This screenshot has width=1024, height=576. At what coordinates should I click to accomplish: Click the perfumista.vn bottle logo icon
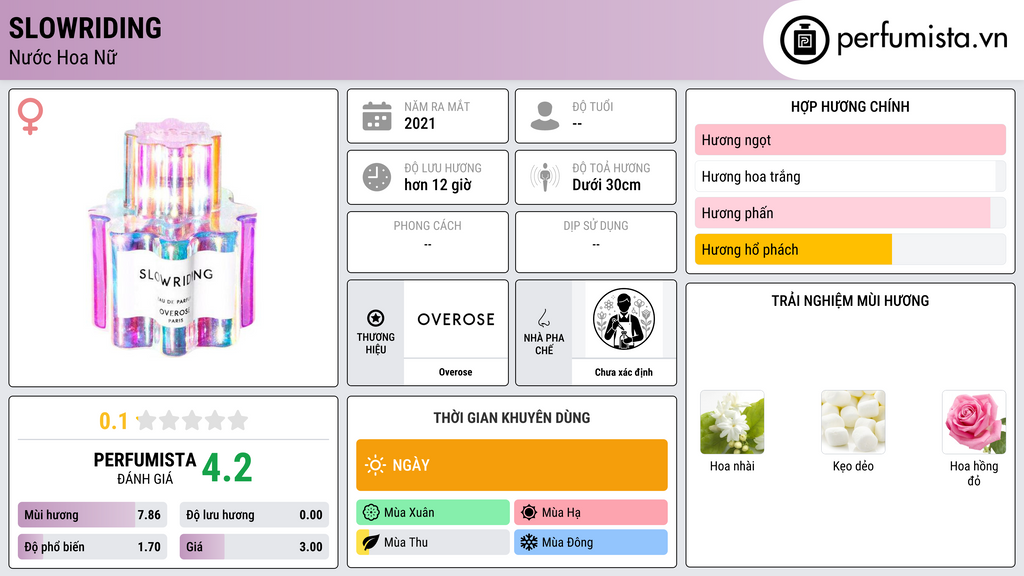pos(805,40)
